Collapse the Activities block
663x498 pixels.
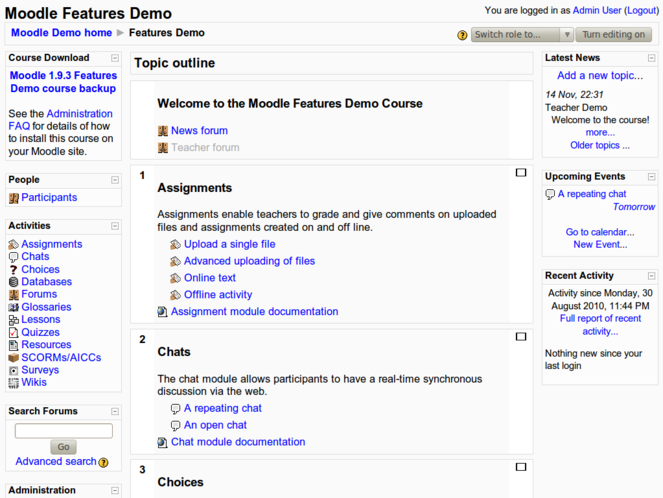[115, 226]
